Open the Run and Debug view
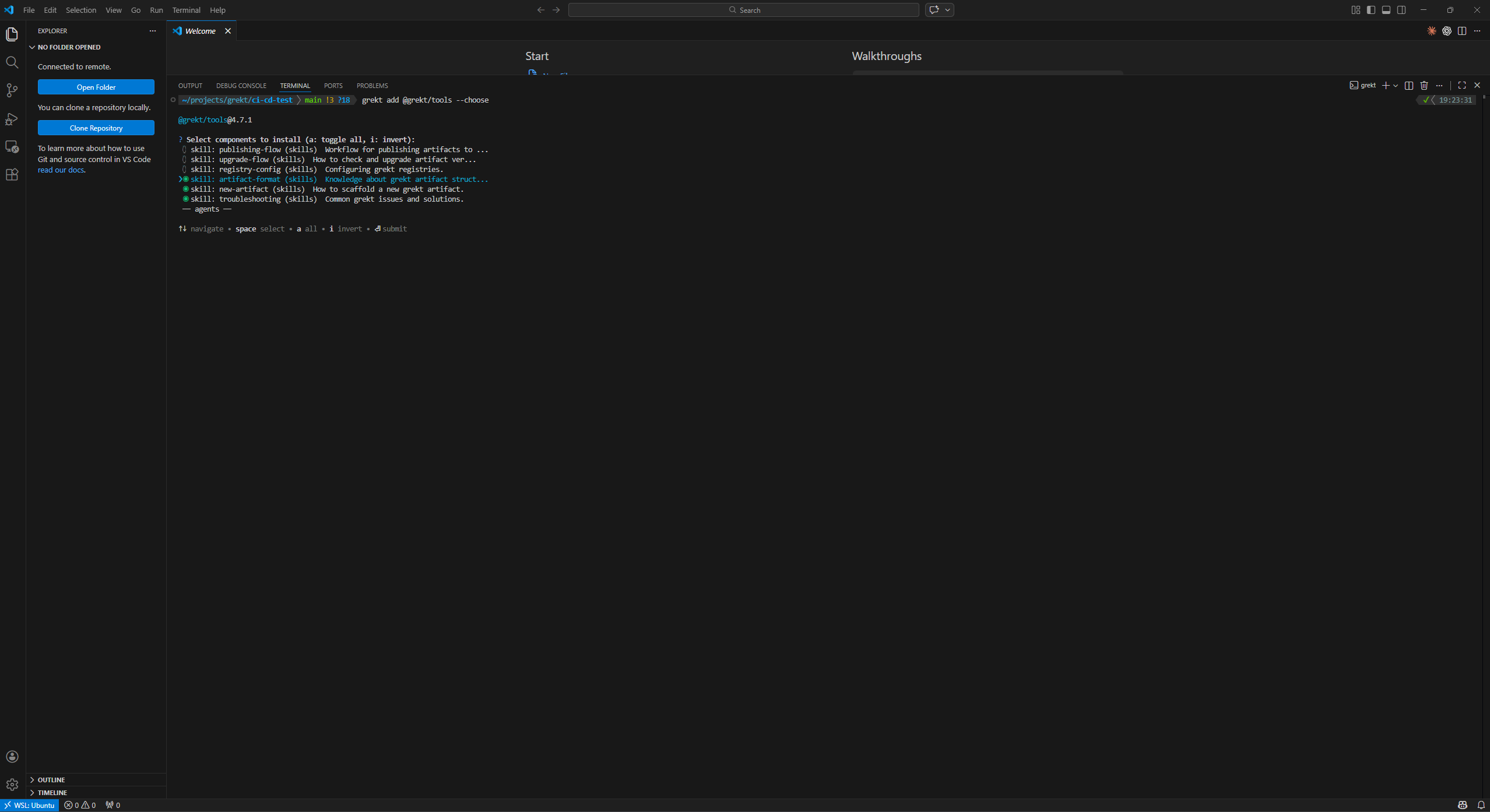The height and width of the screenshot is (812, 1490). (12, 119)
